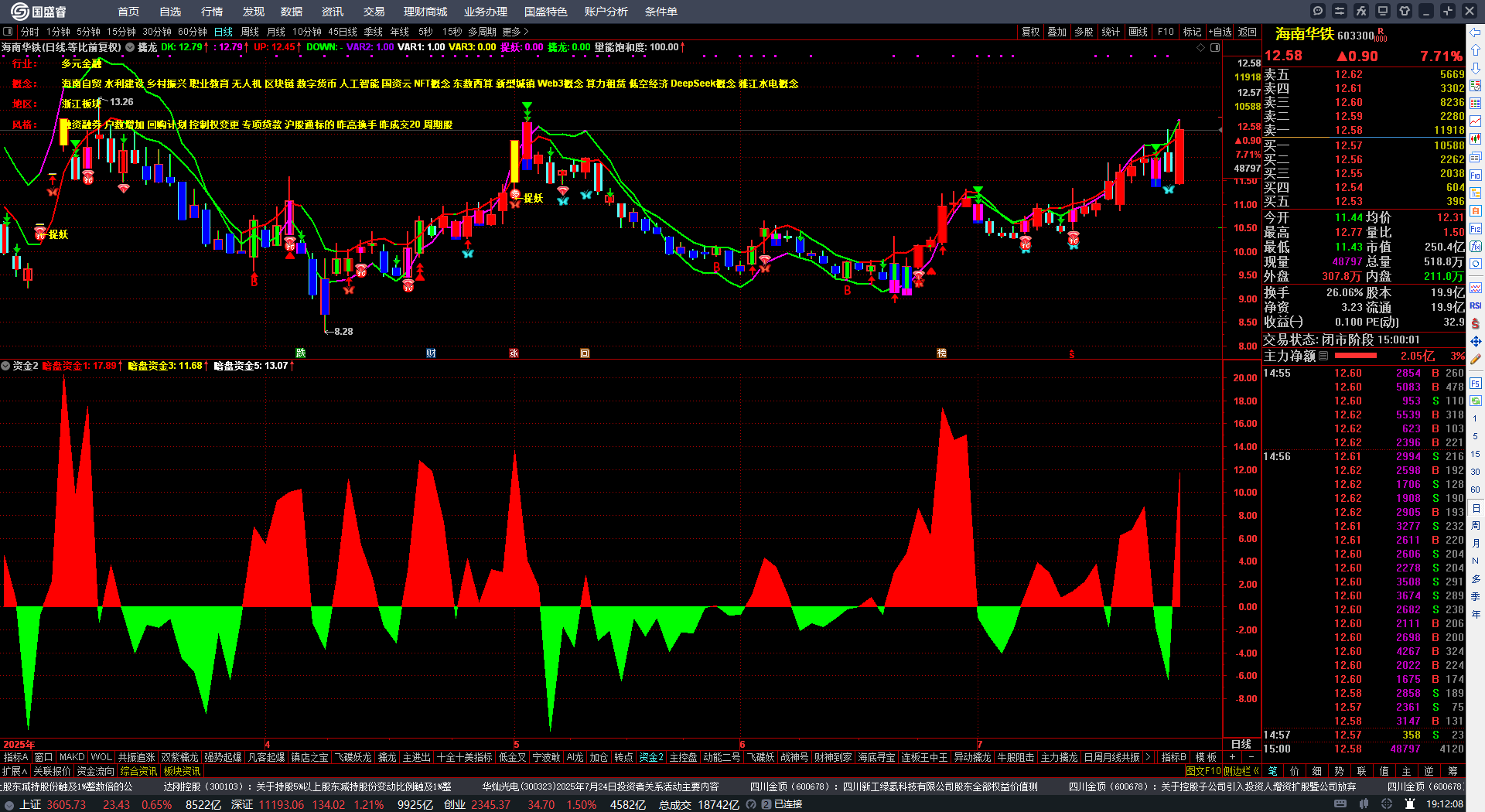
Task: Collapse the sidebar with 侧边栏《
Action: [1241, 771]
